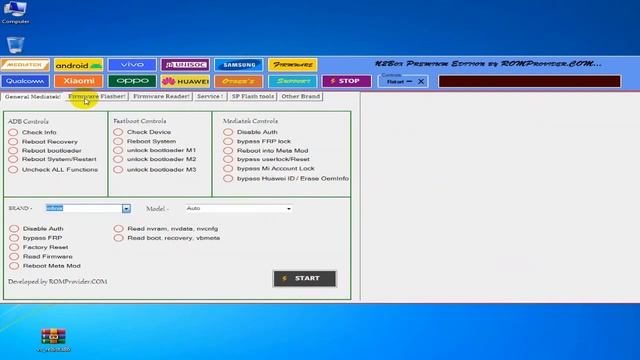640x360 pixels.
Task: Select the Android brand button
Action: pos(79,65)
